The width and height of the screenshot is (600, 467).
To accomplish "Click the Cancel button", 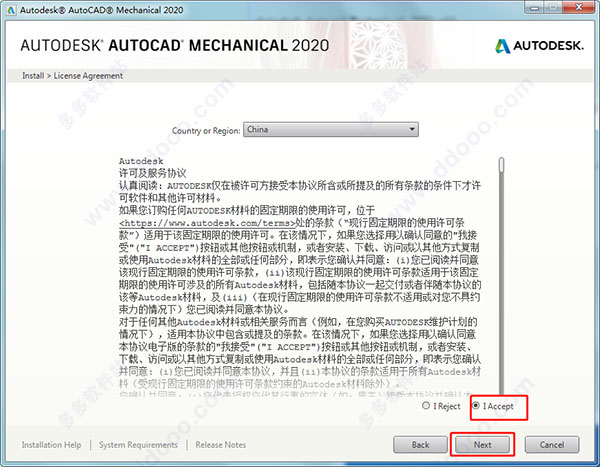I will point(552,444).
